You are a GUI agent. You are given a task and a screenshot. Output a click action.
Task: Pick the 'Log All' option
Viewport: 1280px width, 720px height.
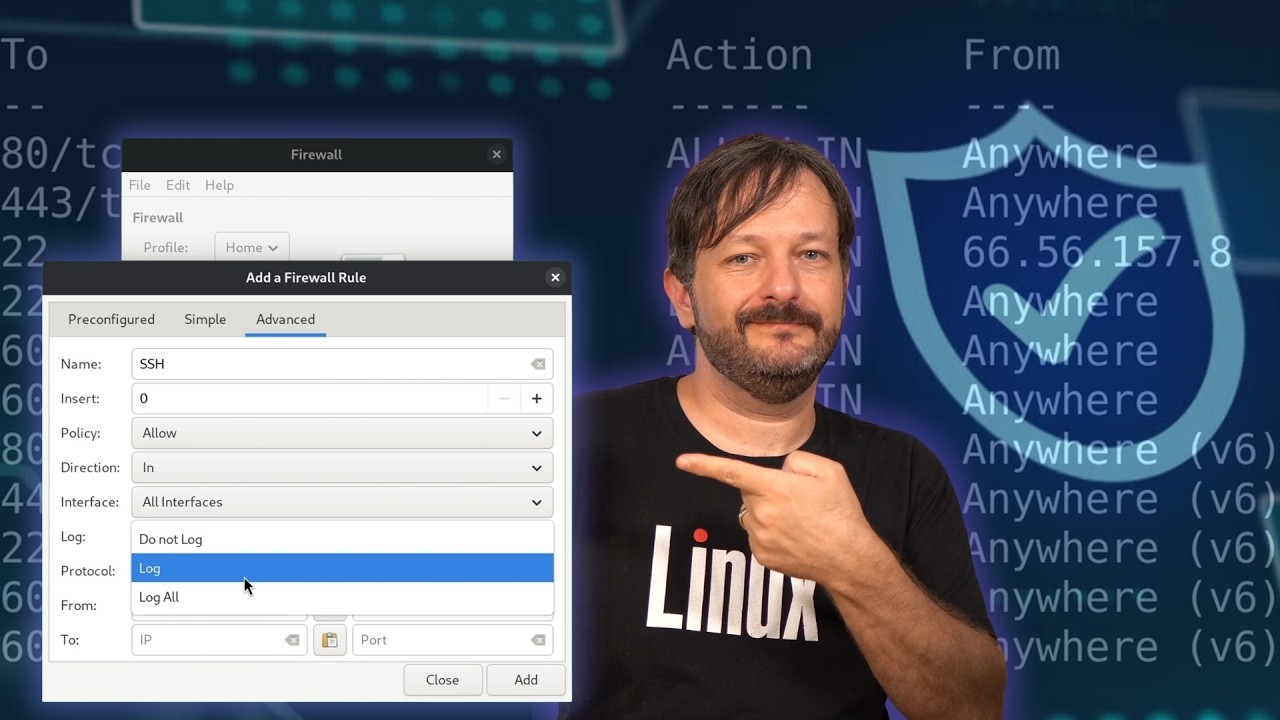[342, 597]
